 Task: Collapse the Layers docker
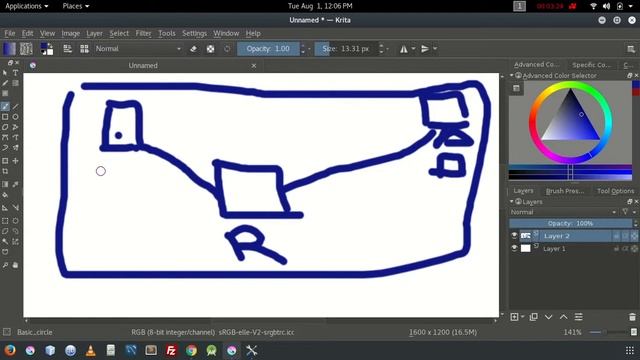[x=511, y=202]
